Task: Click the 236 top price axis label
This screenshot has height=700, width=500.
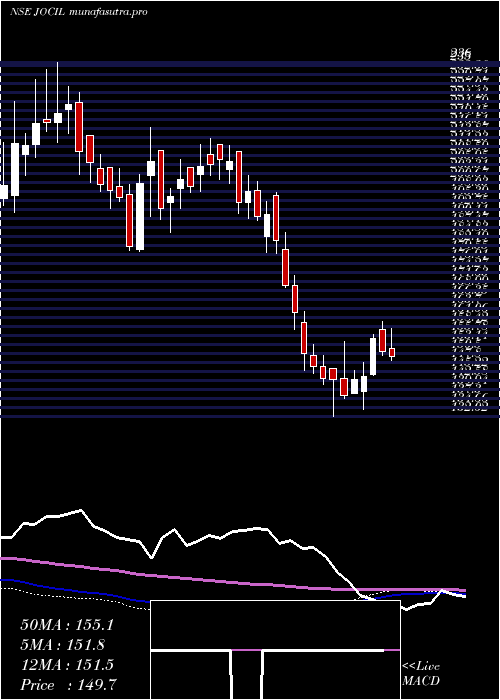Action: 461,54
